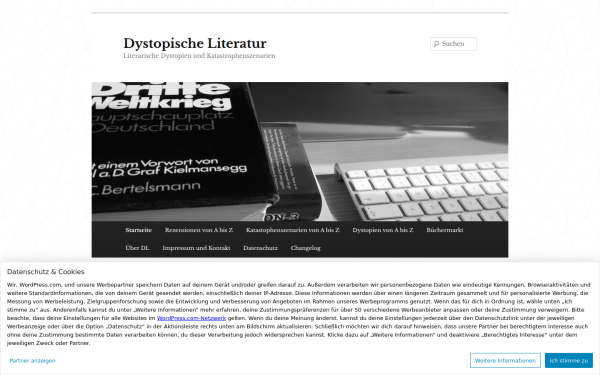View the Changelog page
The image size is (600, 375).
point(305,248)
